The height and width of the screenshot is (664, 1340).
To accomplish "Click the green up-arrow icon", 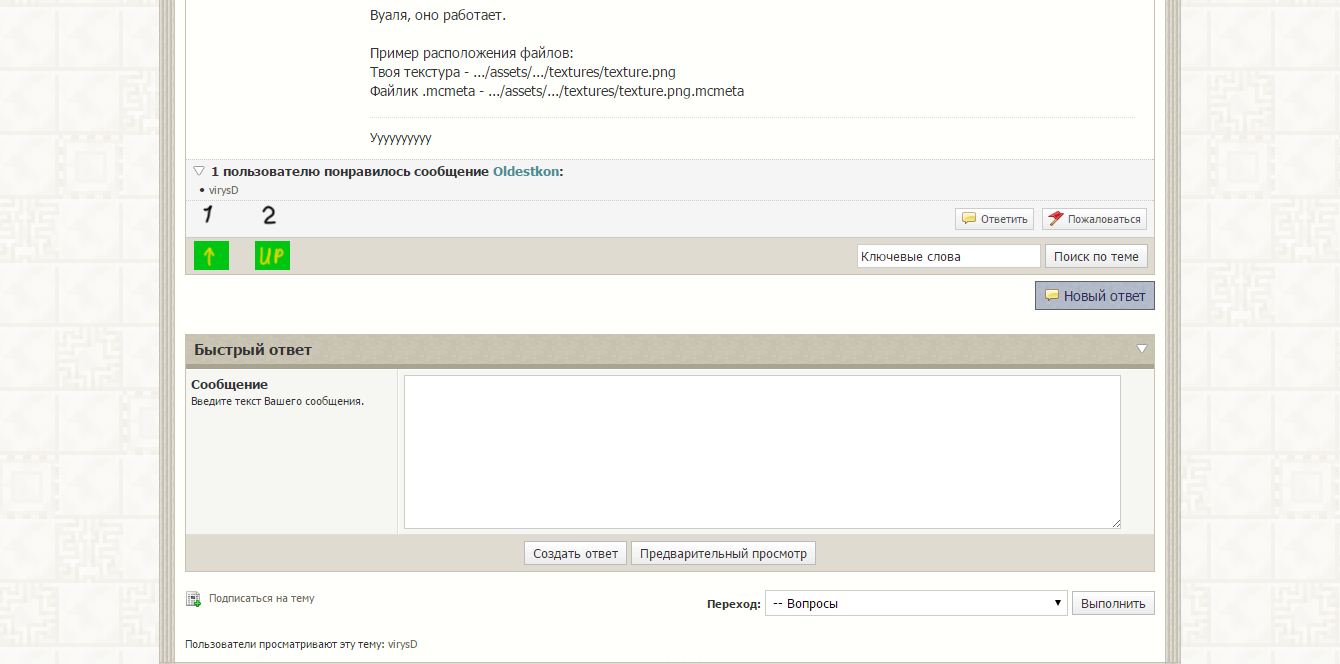I will 211,256.
